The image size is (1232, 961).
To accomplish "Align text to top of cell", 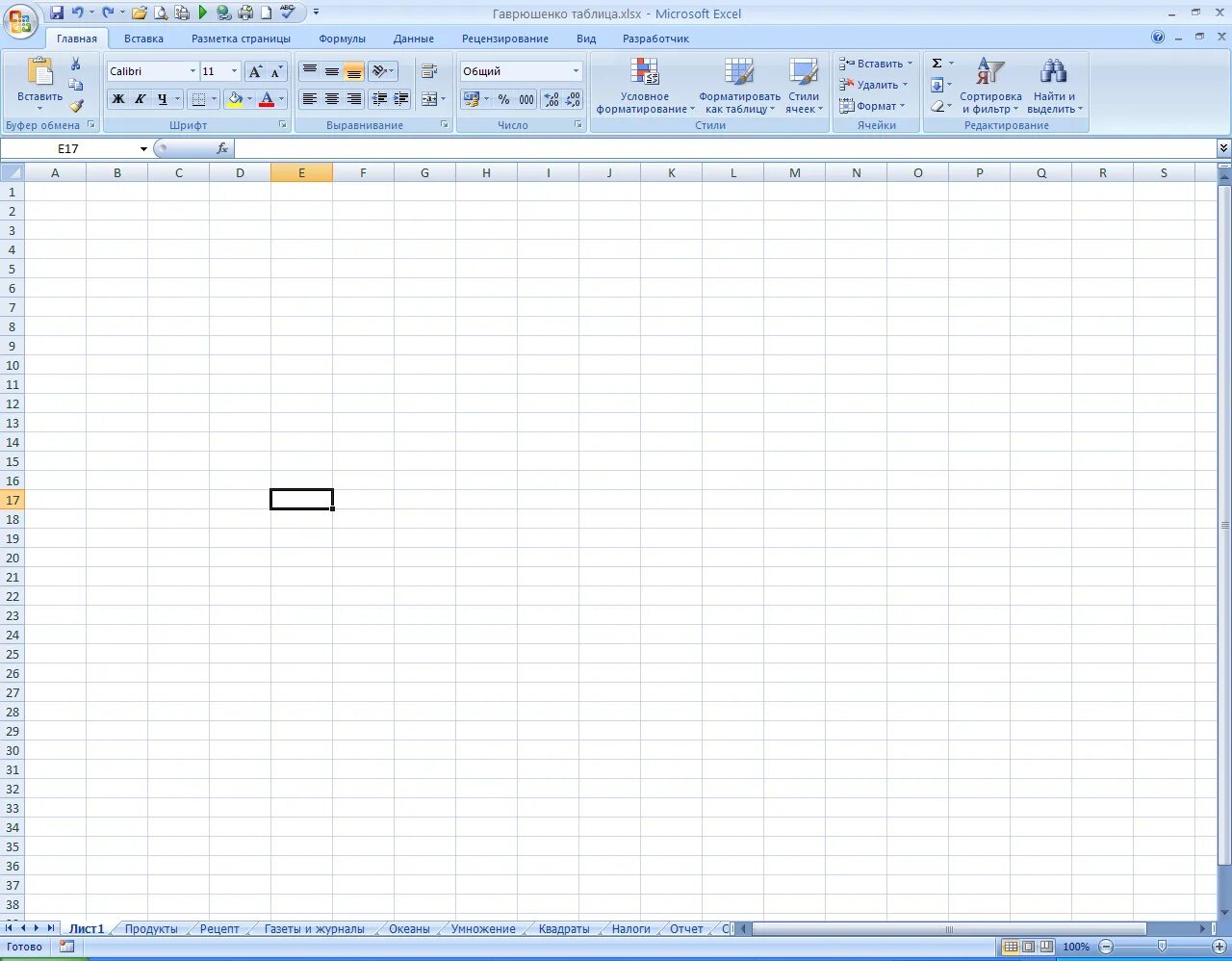I will 310,71.
